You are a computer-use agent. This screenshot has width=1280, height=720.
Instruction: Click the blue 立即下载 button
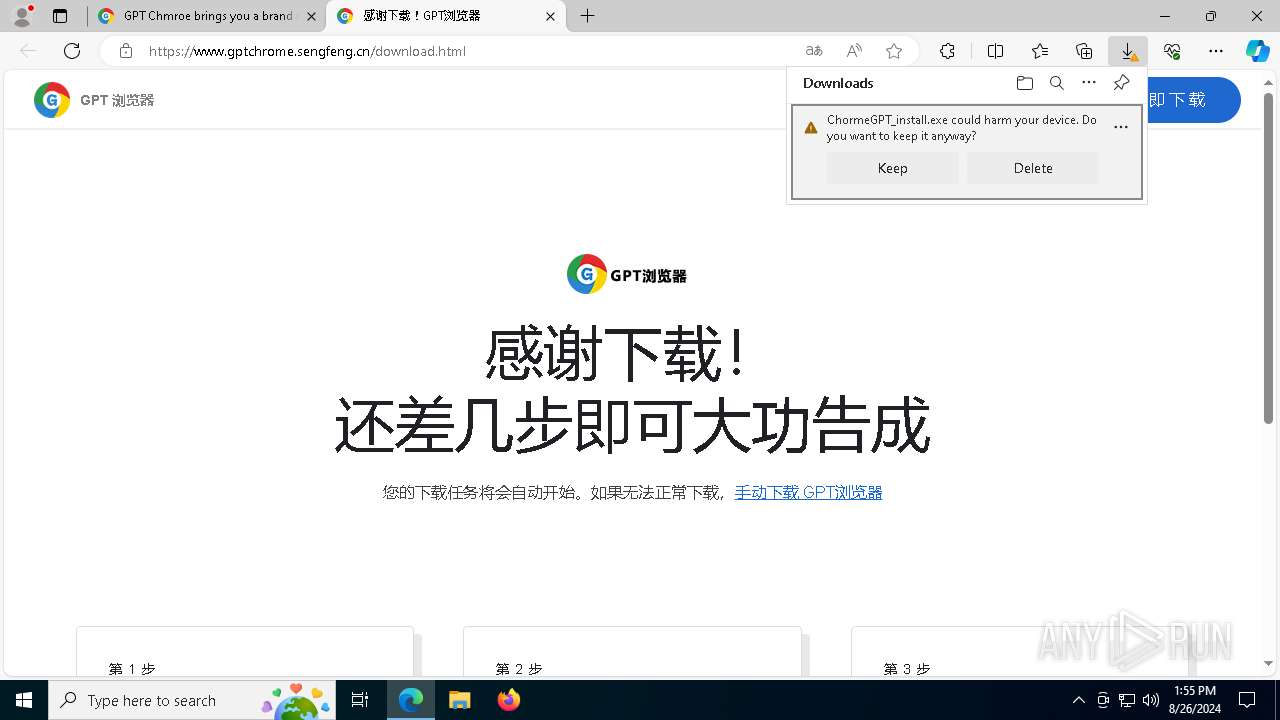tap(1193, 100)
